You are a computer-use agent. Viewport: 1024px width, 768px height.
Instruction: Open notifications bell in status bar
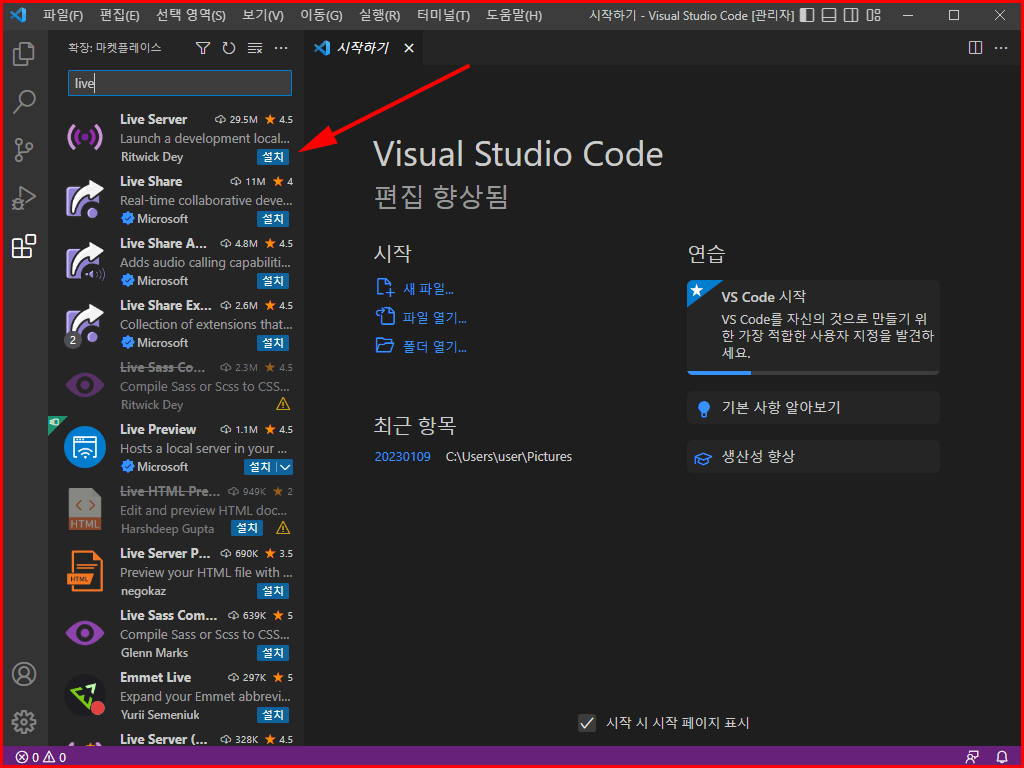tap(1002, 758)
